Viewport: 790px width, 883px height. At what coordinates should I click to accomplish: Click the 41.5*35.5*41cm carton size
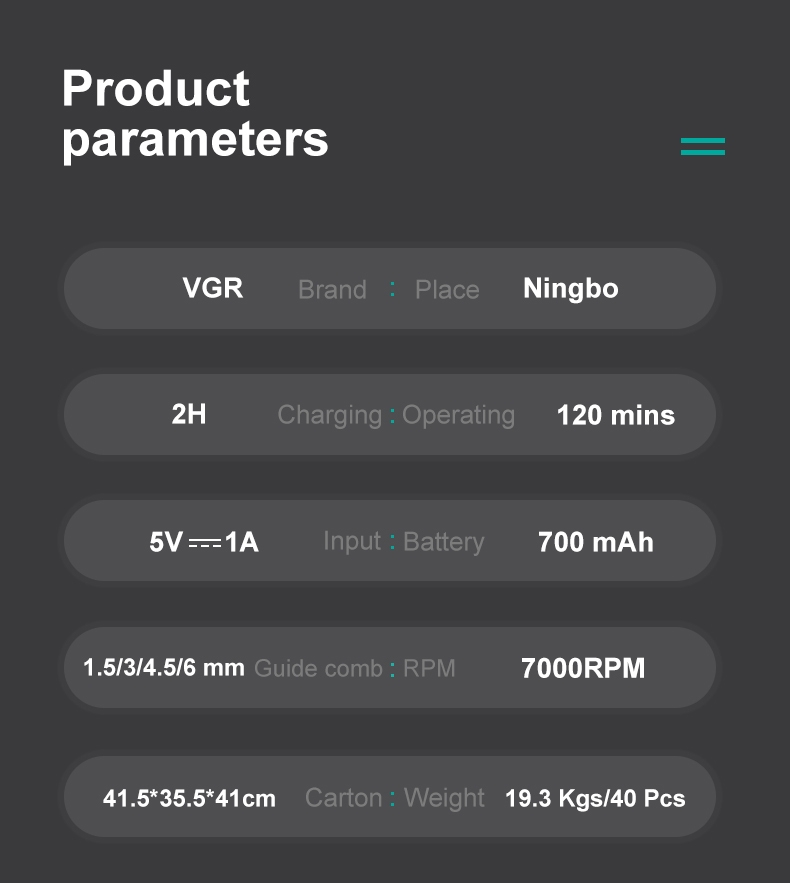pyautogui.click(x=189, y=798)
